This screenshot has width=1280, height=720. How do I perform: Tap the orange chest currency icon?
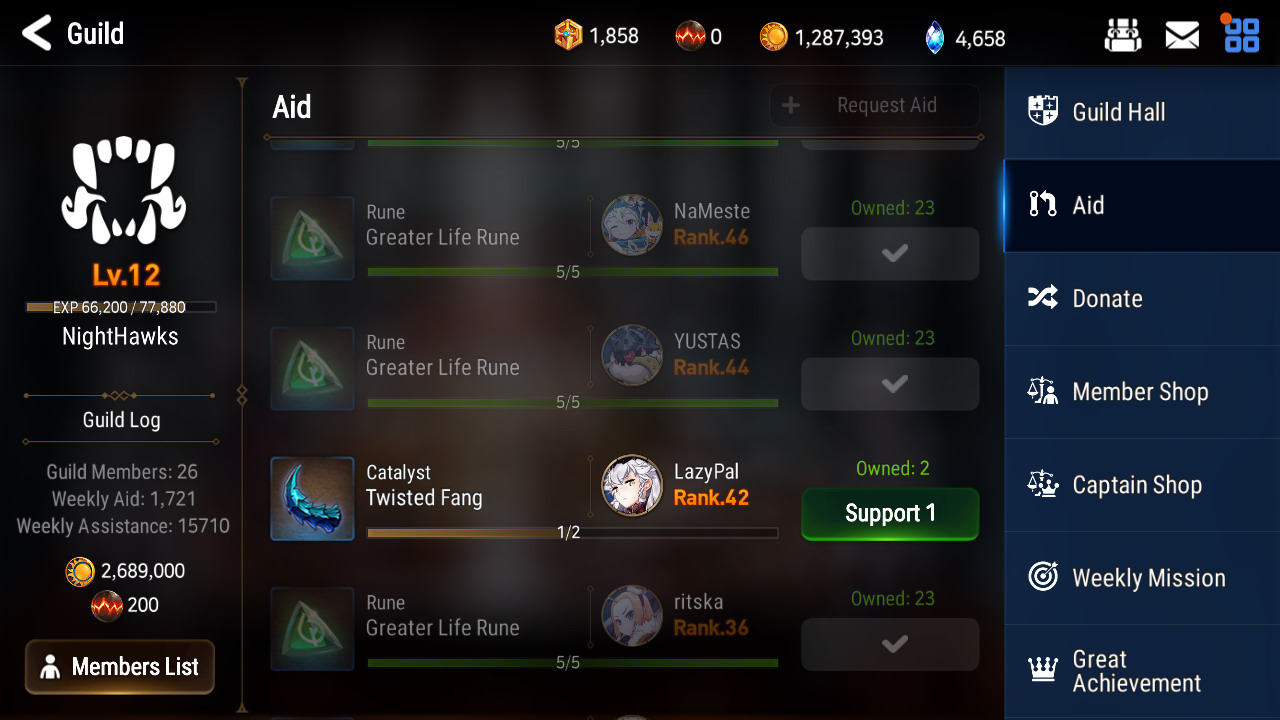tap(568, 36)
